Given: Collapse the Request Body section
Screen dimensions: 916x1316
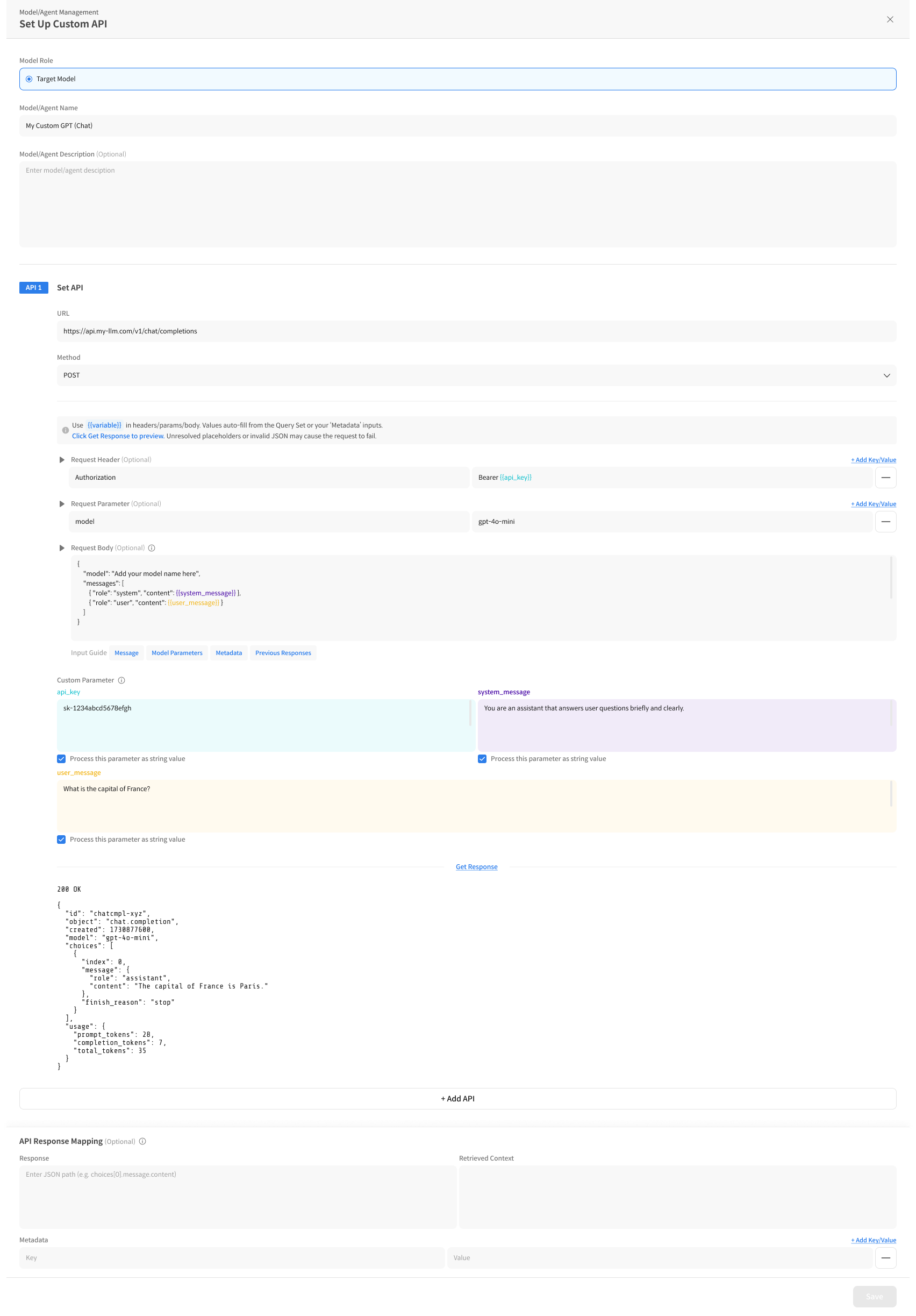Looking at the screenshot, I should (x=62, y=548).
